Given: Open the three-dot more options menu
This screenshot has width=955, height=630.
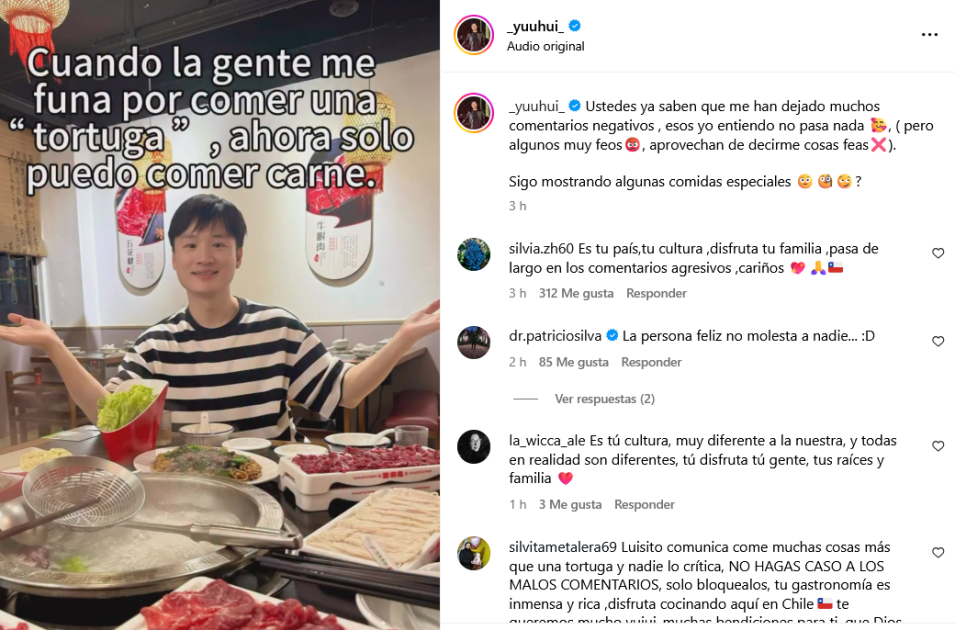Looking at the screenshot, I should [929, 35].
